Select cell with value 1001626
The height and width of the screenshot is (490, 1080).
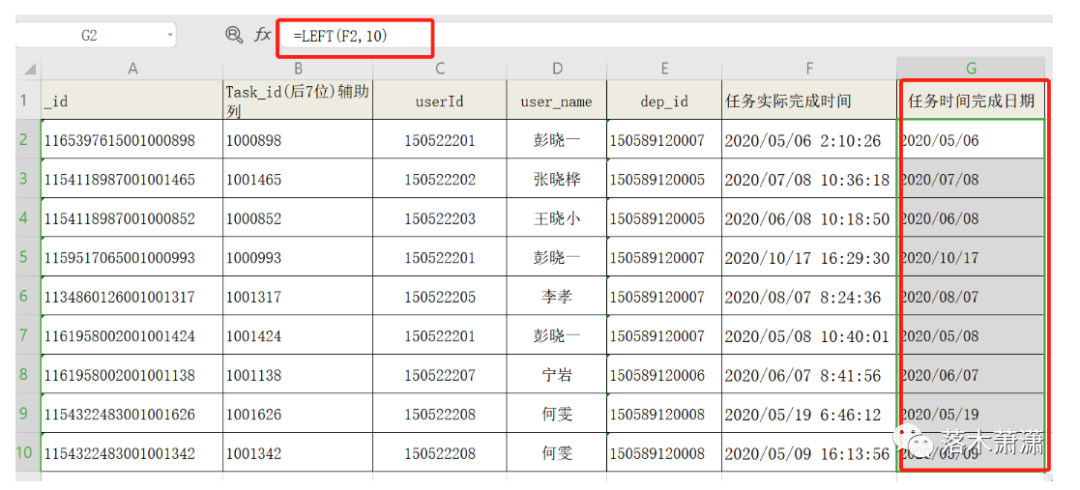point(298,414)
